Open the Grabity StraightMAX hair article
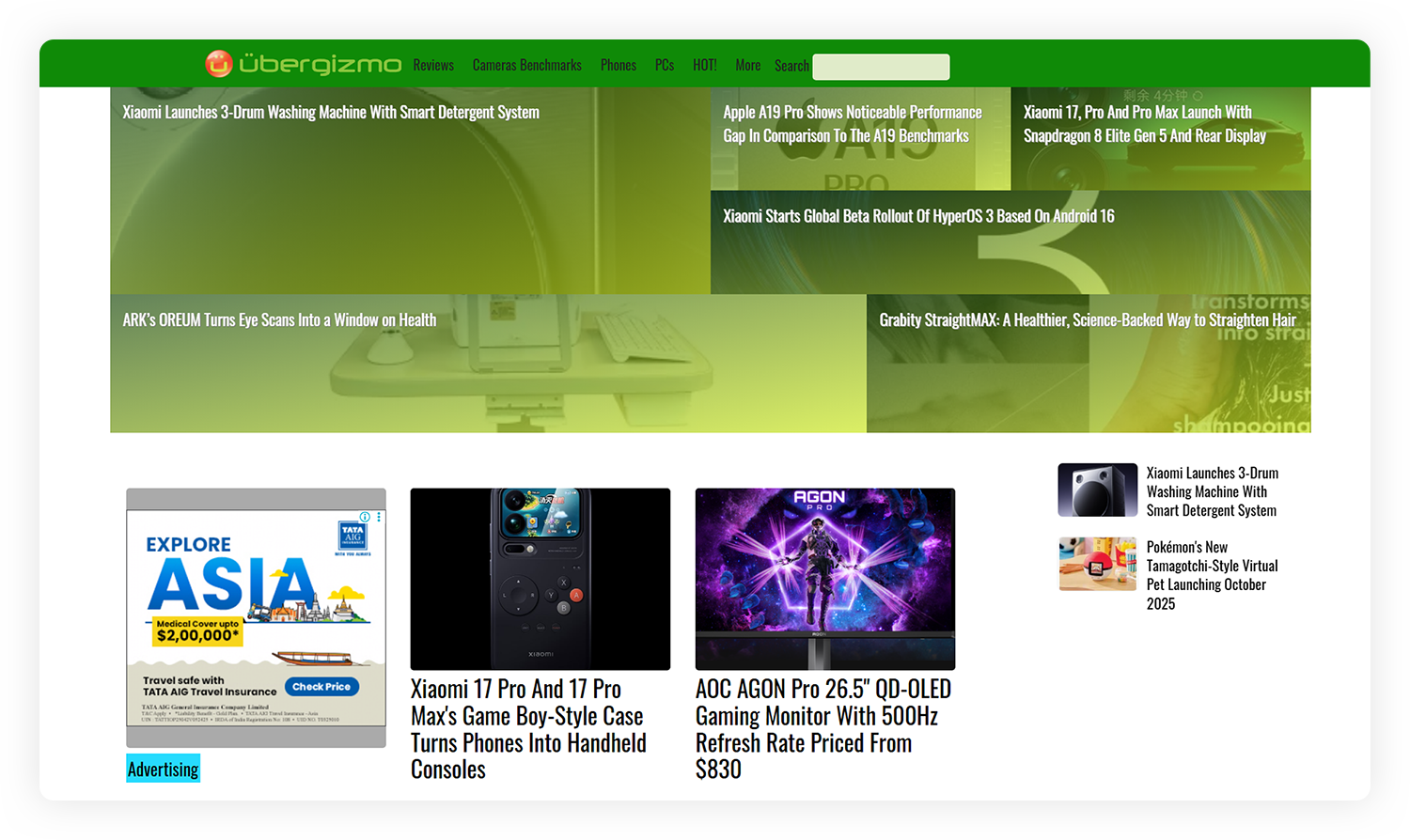Screen dimensions: 1410x840 pos(1087,320)
